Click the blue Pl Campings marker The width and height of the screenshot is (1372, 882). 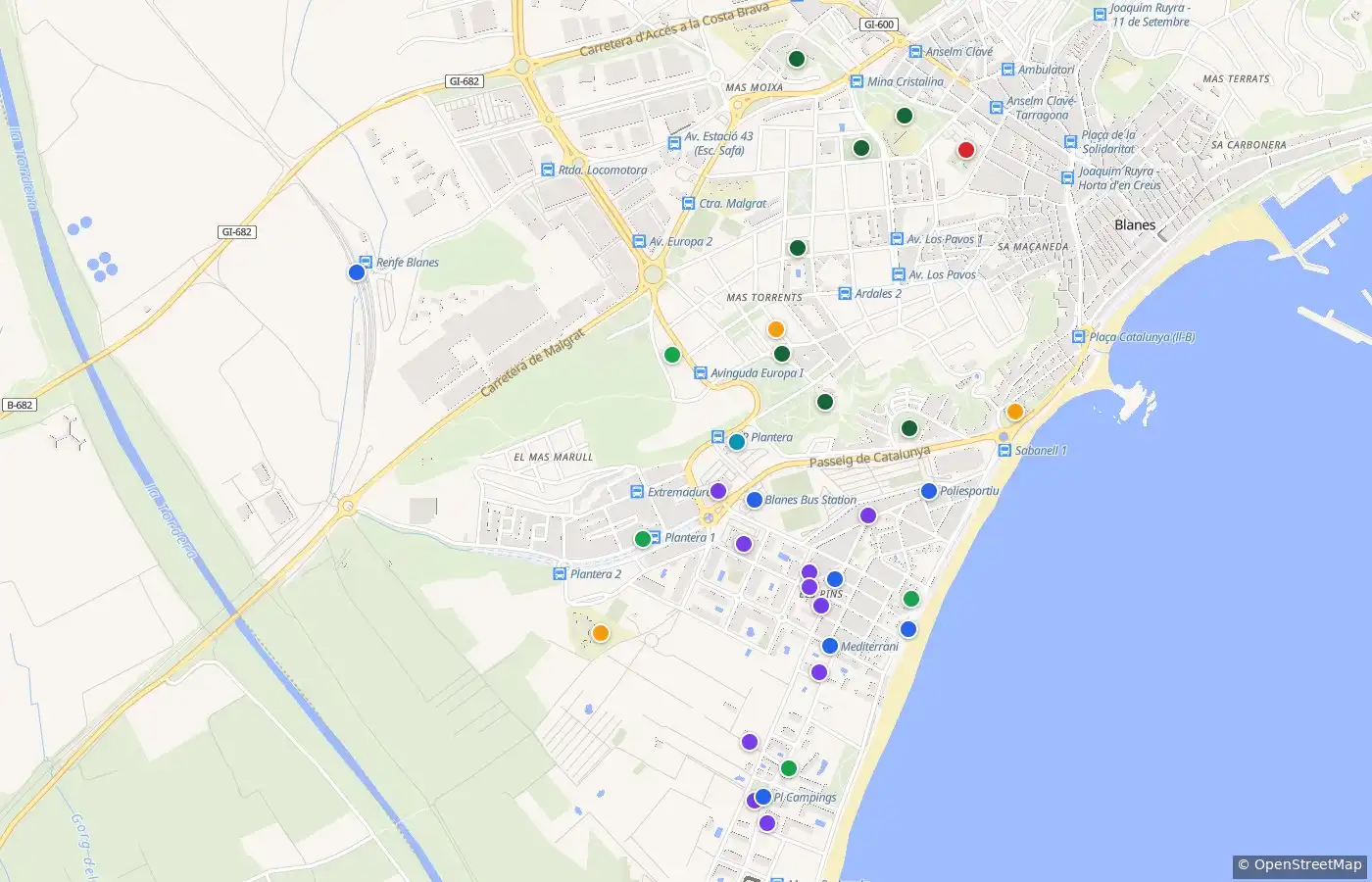(x=763, y=797)
